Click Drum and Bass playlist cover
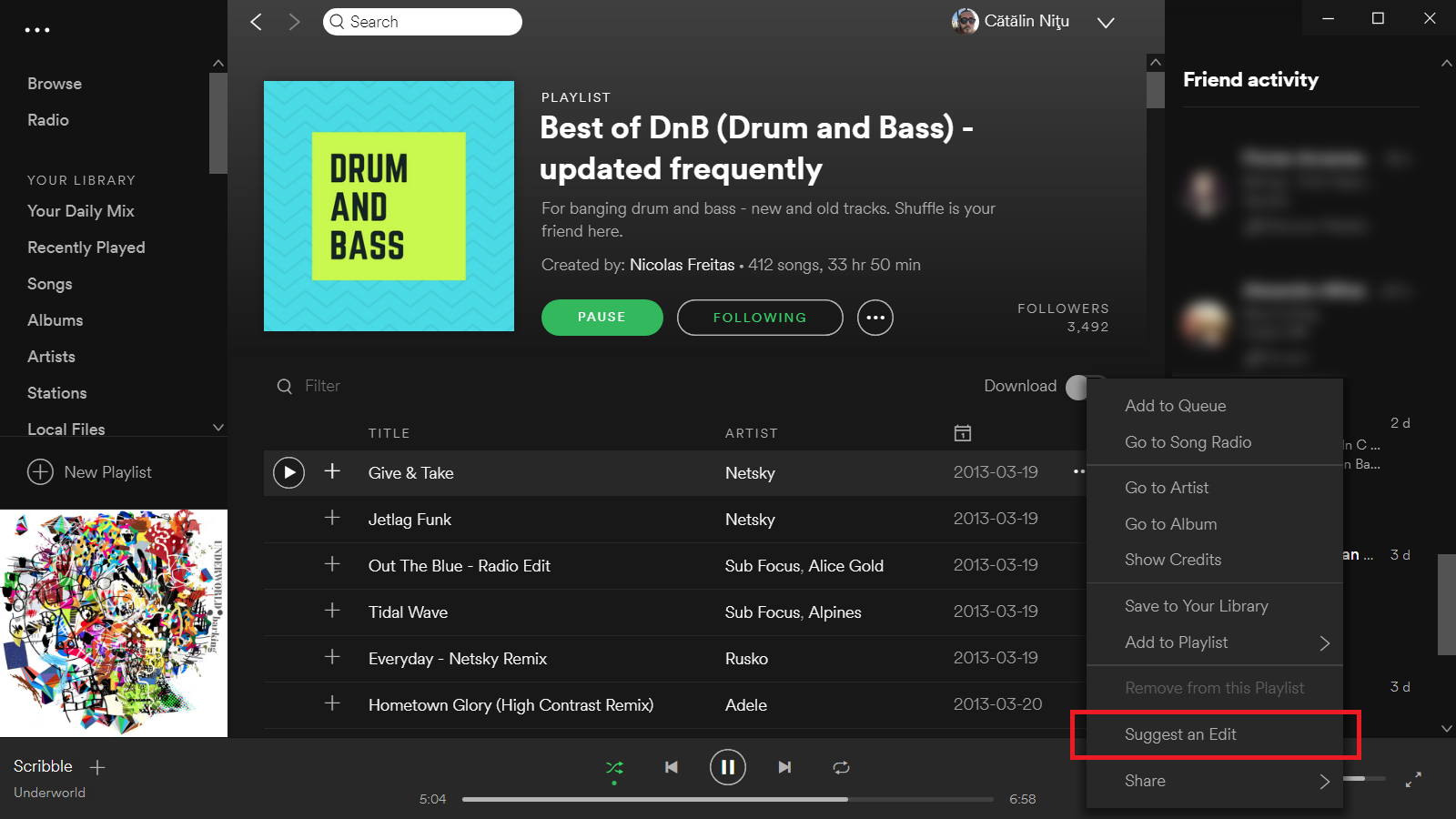Screen dimensions: 1456x819 click(389, 206)
